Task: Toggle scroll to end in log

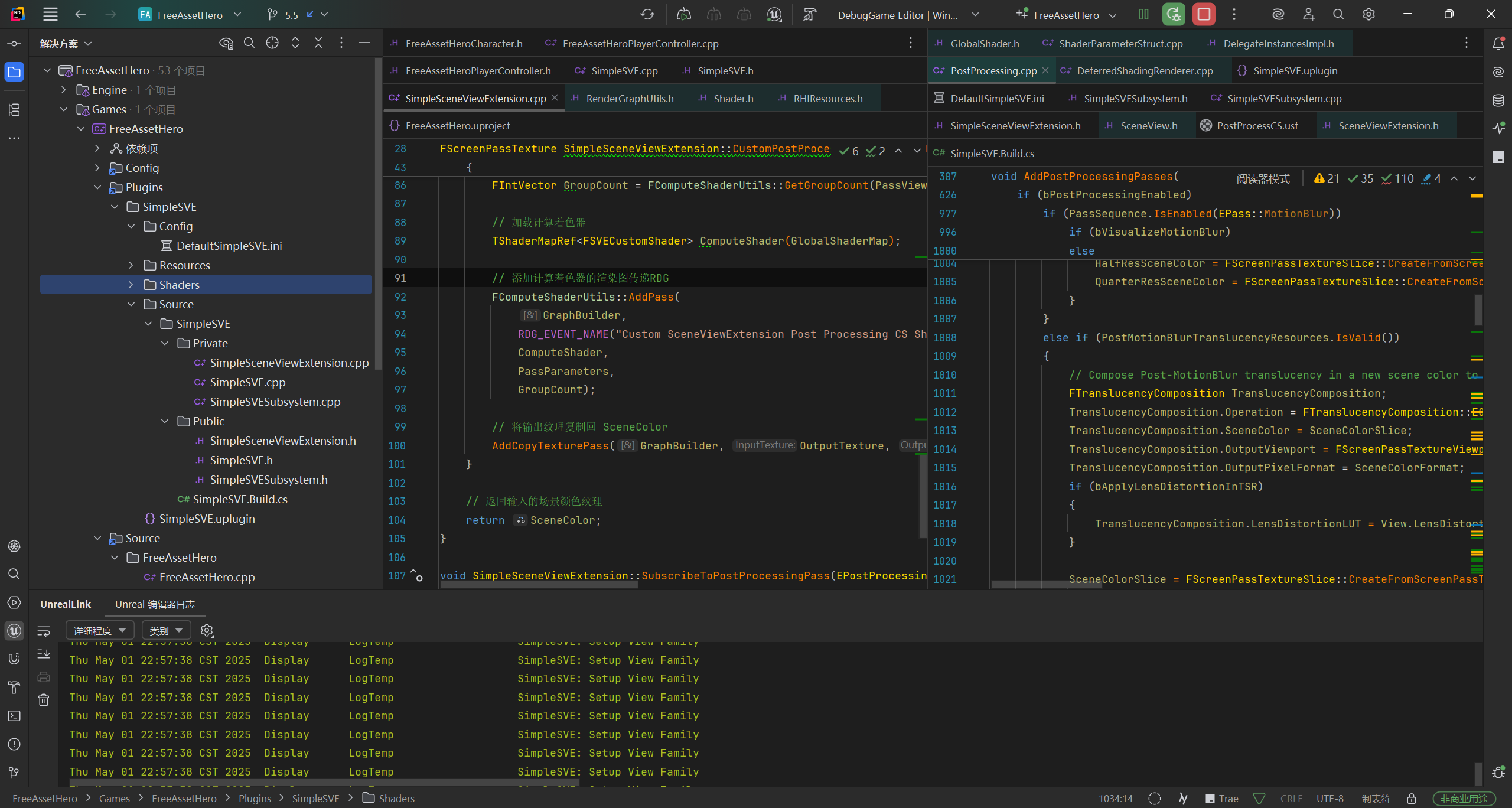Action: [44, 654]
